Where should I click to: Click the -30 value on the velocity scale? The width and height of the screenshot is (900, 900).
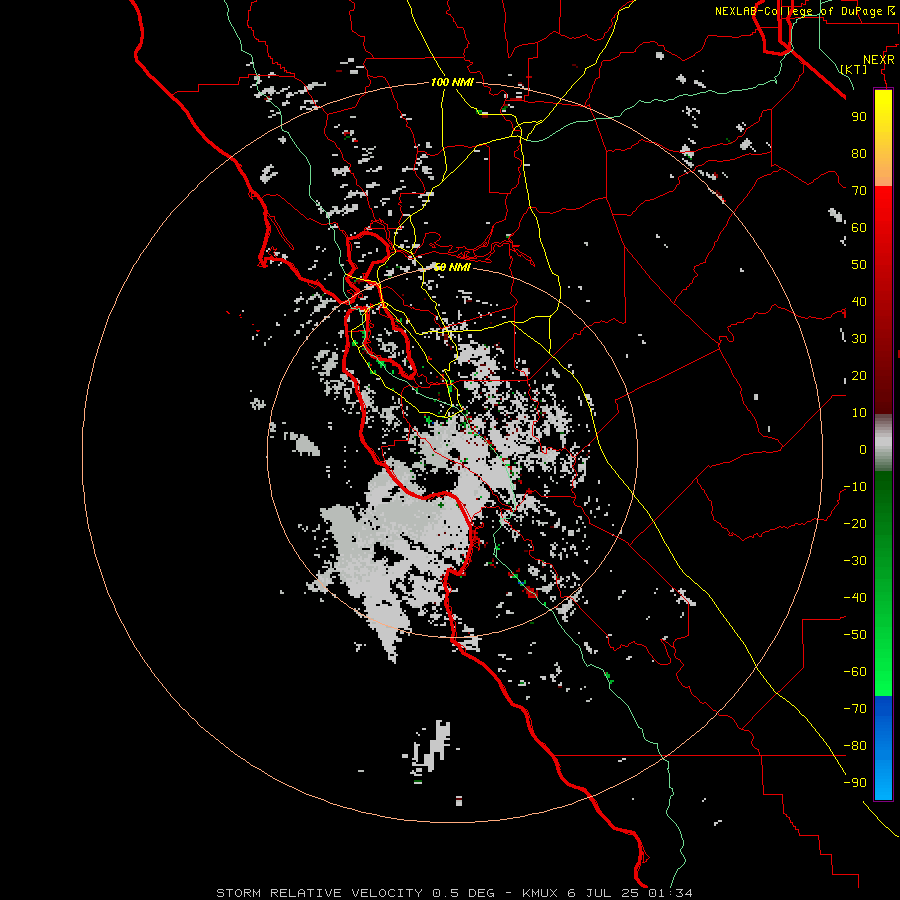click(x=855, y=561)
